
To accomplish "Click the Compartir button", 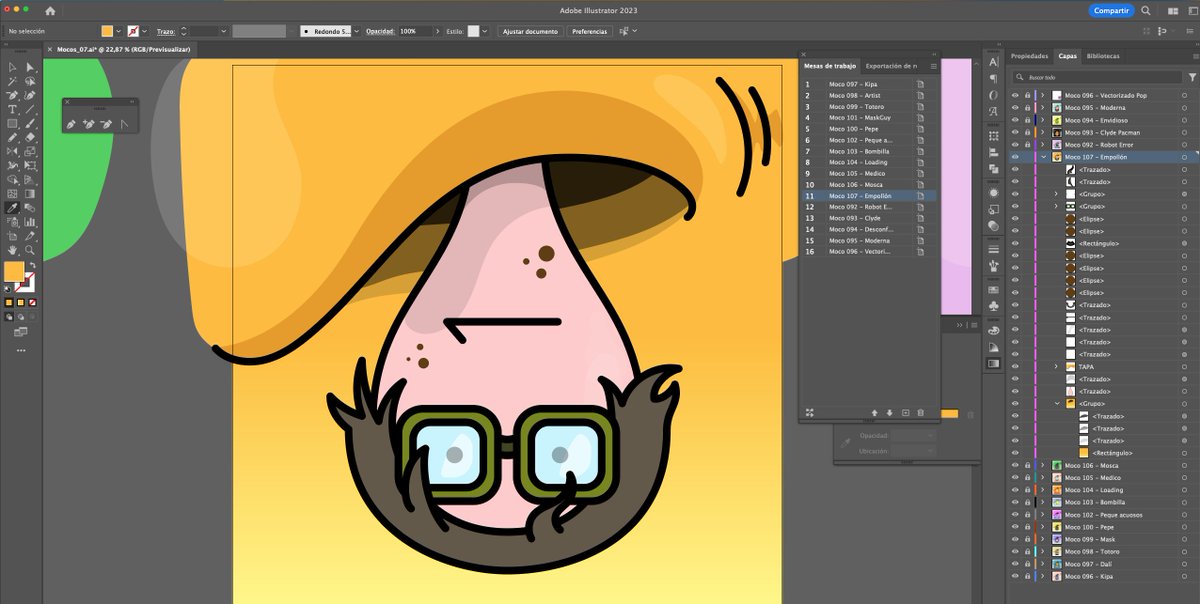I will pos(1111,10).
